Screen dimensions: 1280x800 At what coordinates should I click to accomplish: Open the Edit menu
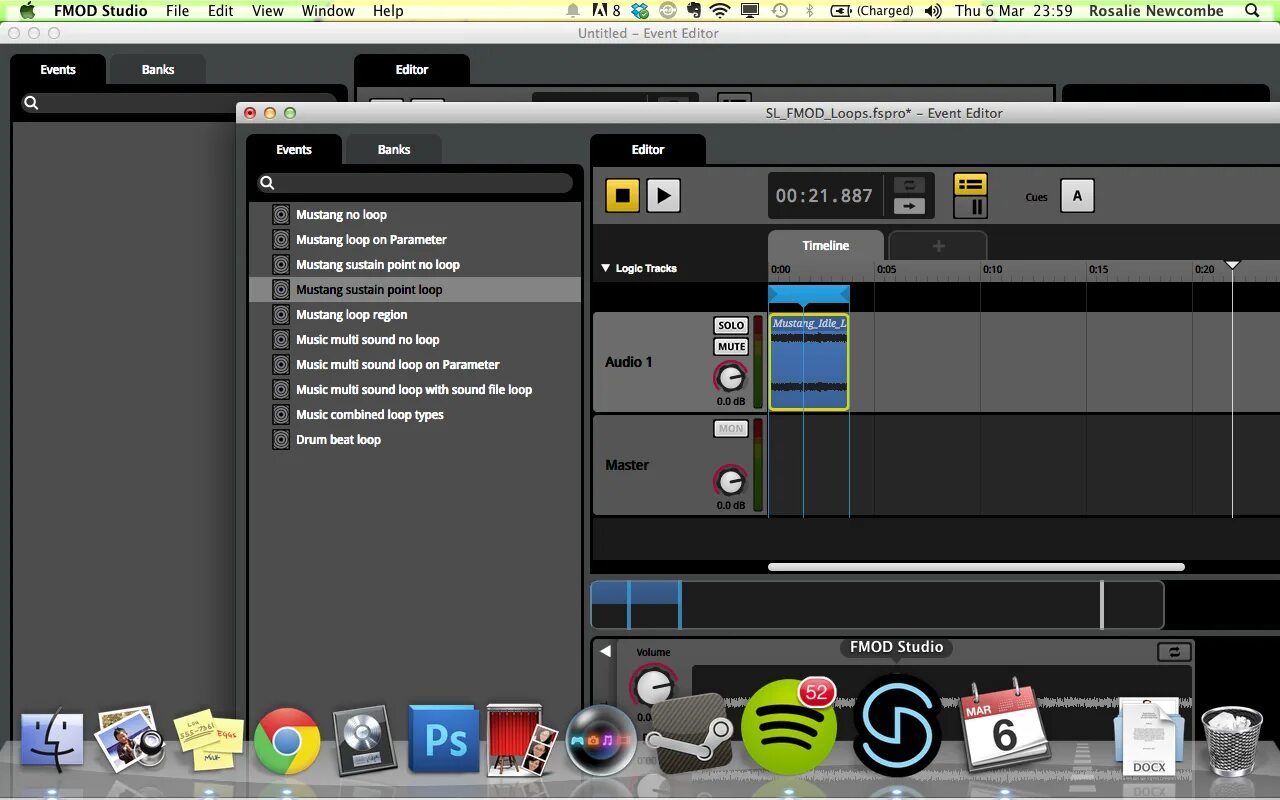(221, 11)
